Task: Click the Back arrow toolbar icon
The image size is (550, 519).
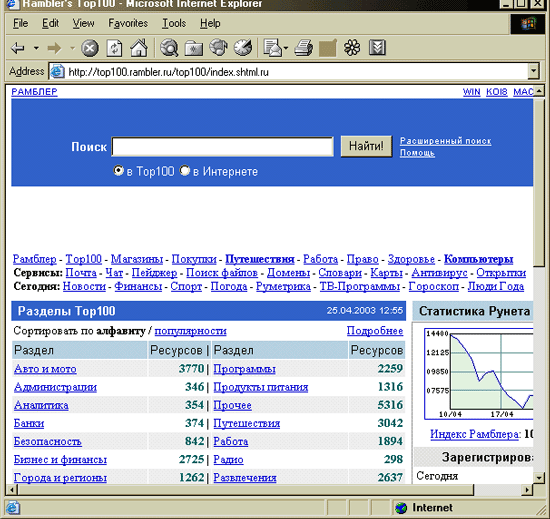Action: pos(18,48)
